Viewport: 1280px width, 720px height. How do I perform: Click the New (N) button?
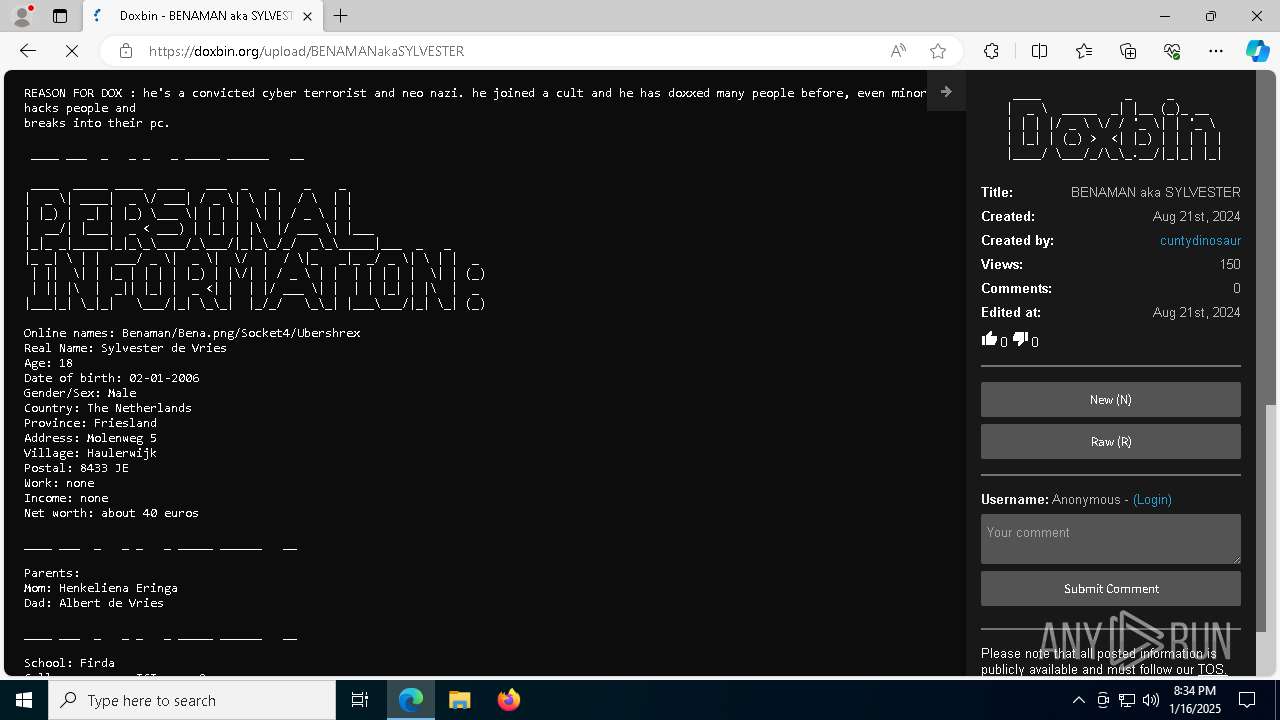[1111, 399]
